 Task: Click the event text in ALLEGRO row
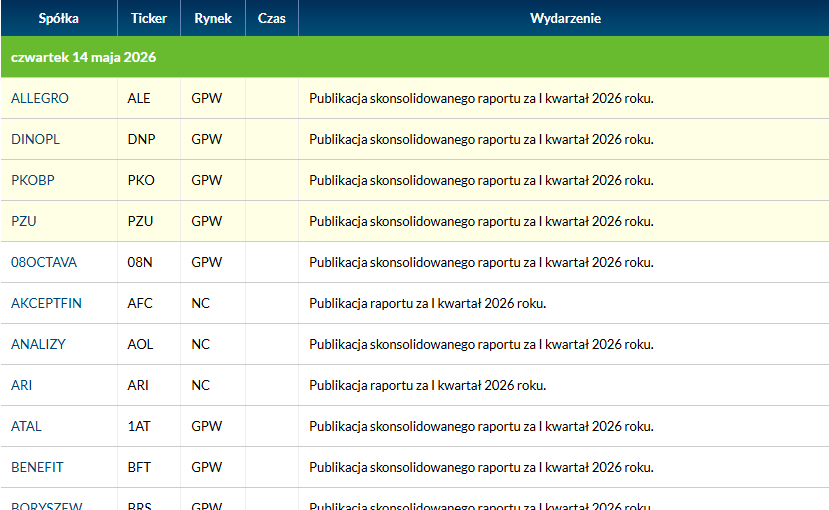pyautogui.click(x=481, y=98)
